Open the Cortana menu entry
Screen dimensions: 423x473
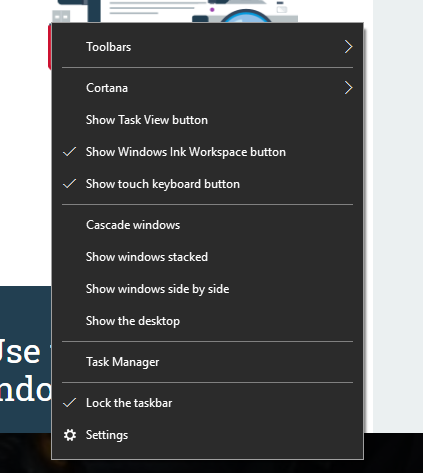click(x=207, y=88)
